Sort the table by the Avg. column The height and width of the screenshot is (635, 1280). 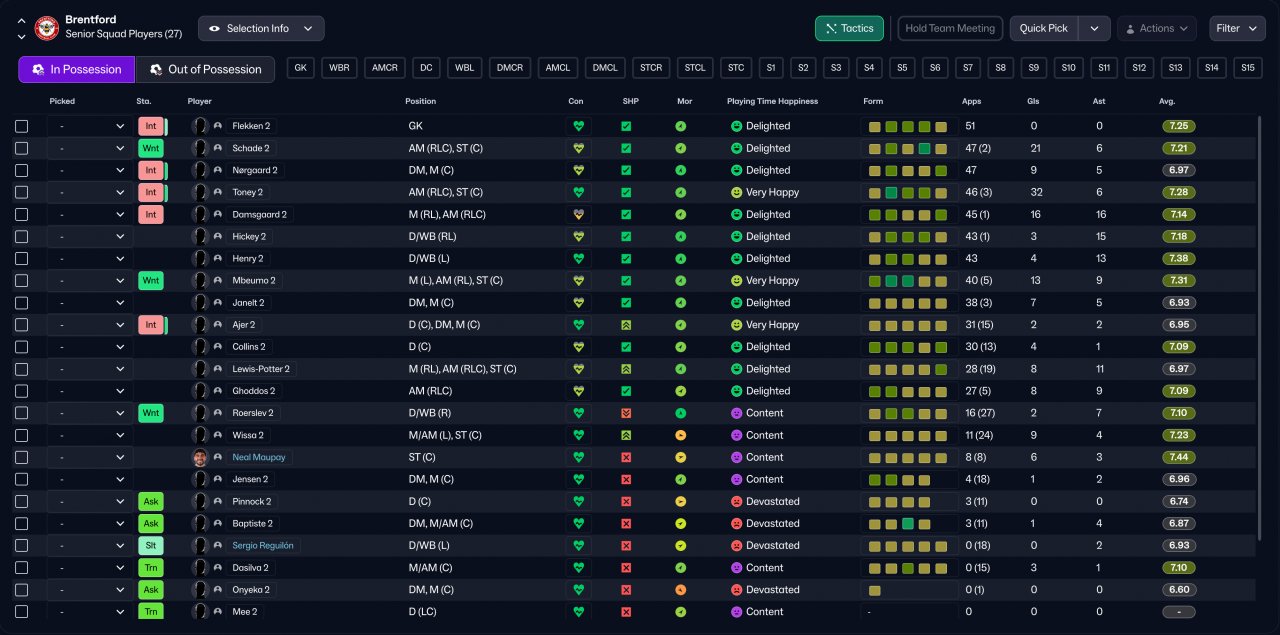point(1166,101)
